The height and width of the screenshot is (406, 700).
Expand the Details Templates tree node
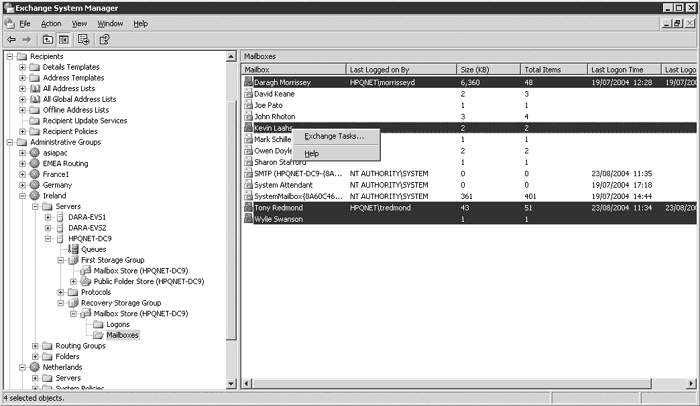(23, 67)
